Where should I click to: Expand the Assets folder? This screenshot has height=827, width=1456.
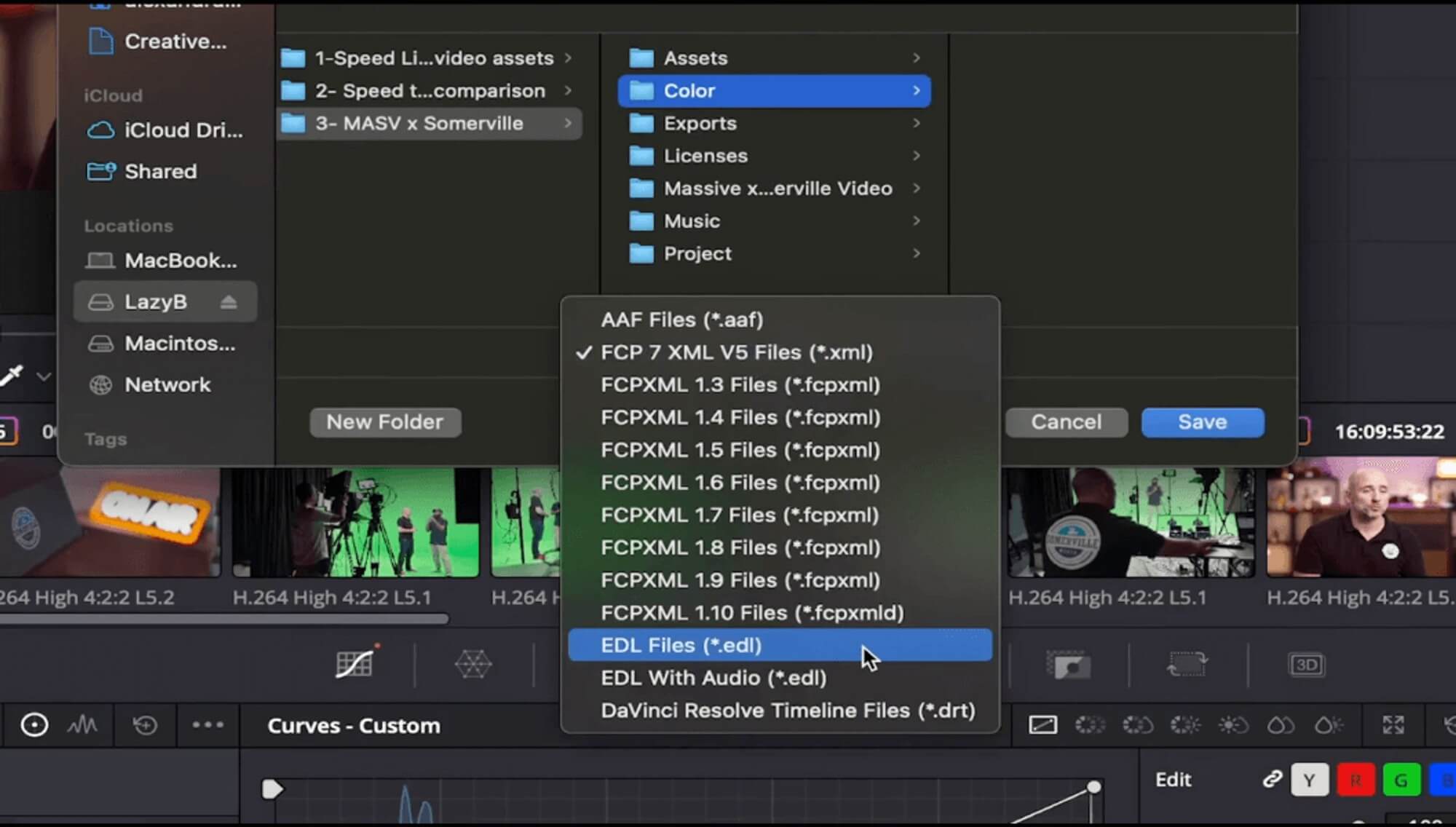click(x=916, y=58)
